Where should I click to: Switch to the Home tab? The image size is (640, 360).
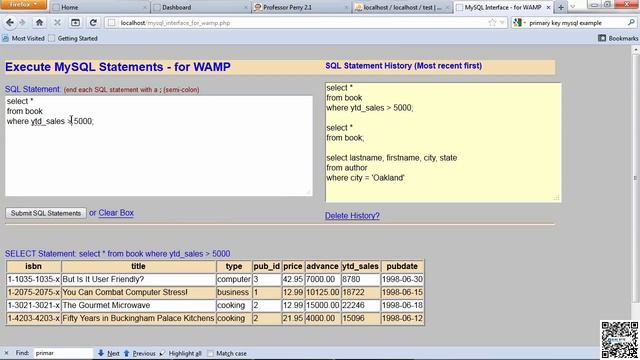tap(99, 7)
